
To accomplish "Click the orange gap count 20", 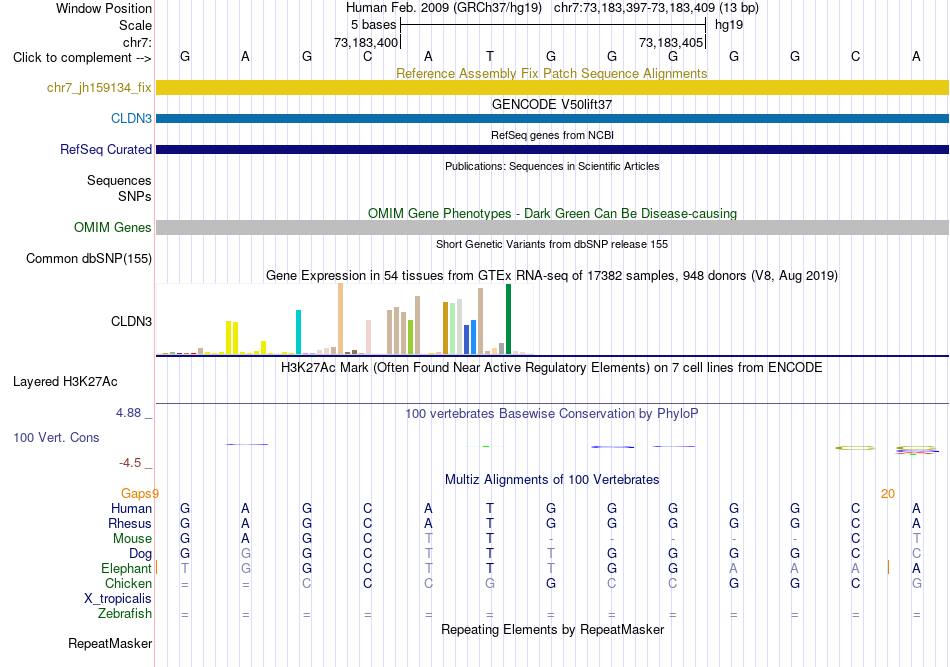I will pyautogui.click(x=888, y=494).
